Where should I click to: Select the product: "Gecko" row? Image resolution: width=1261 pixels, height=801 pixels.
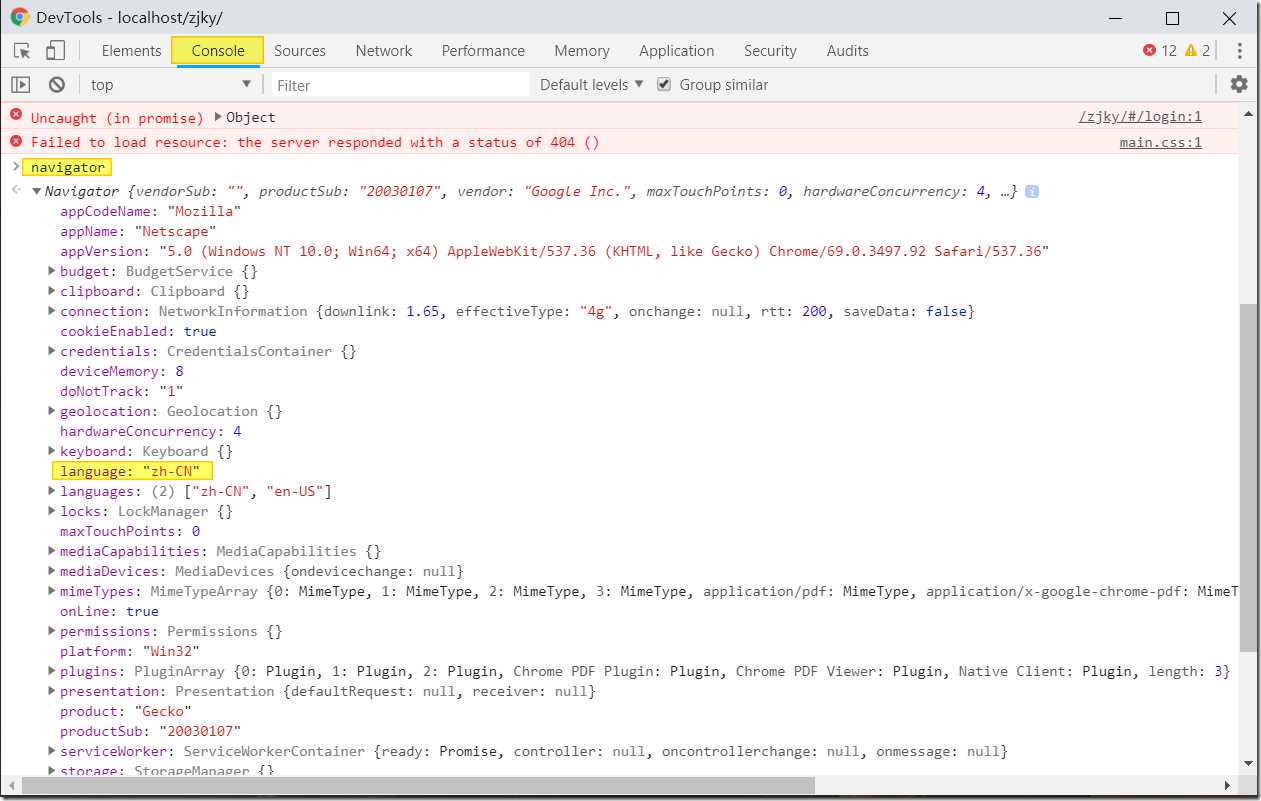[126, 711]
